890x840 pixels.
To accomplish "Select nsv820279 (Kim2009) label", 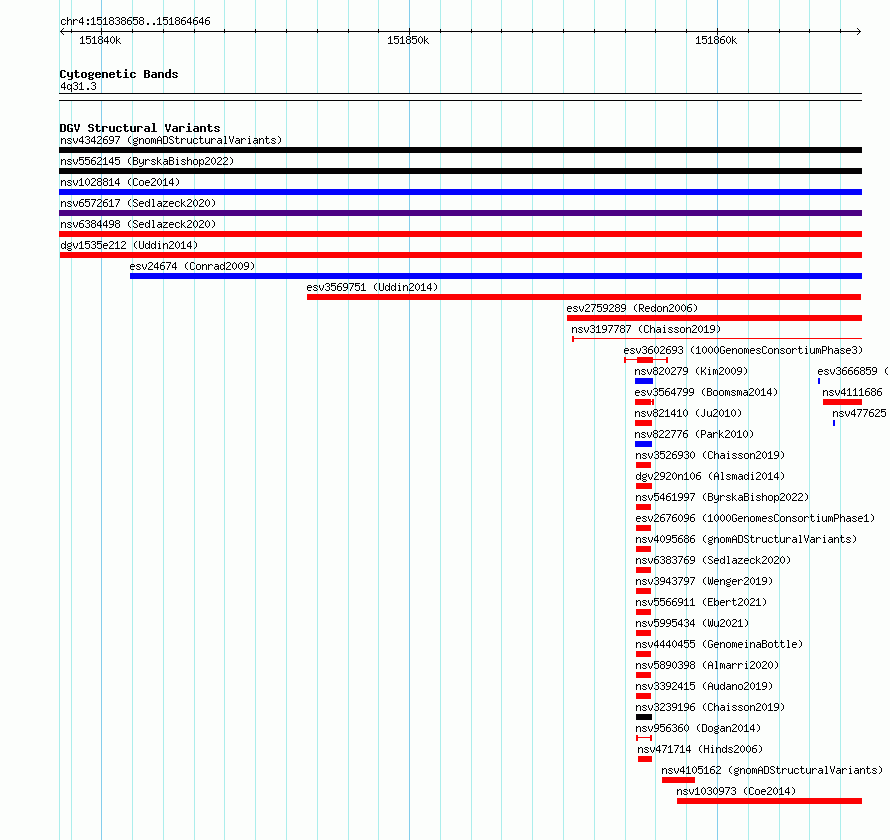I will (691, 371).
